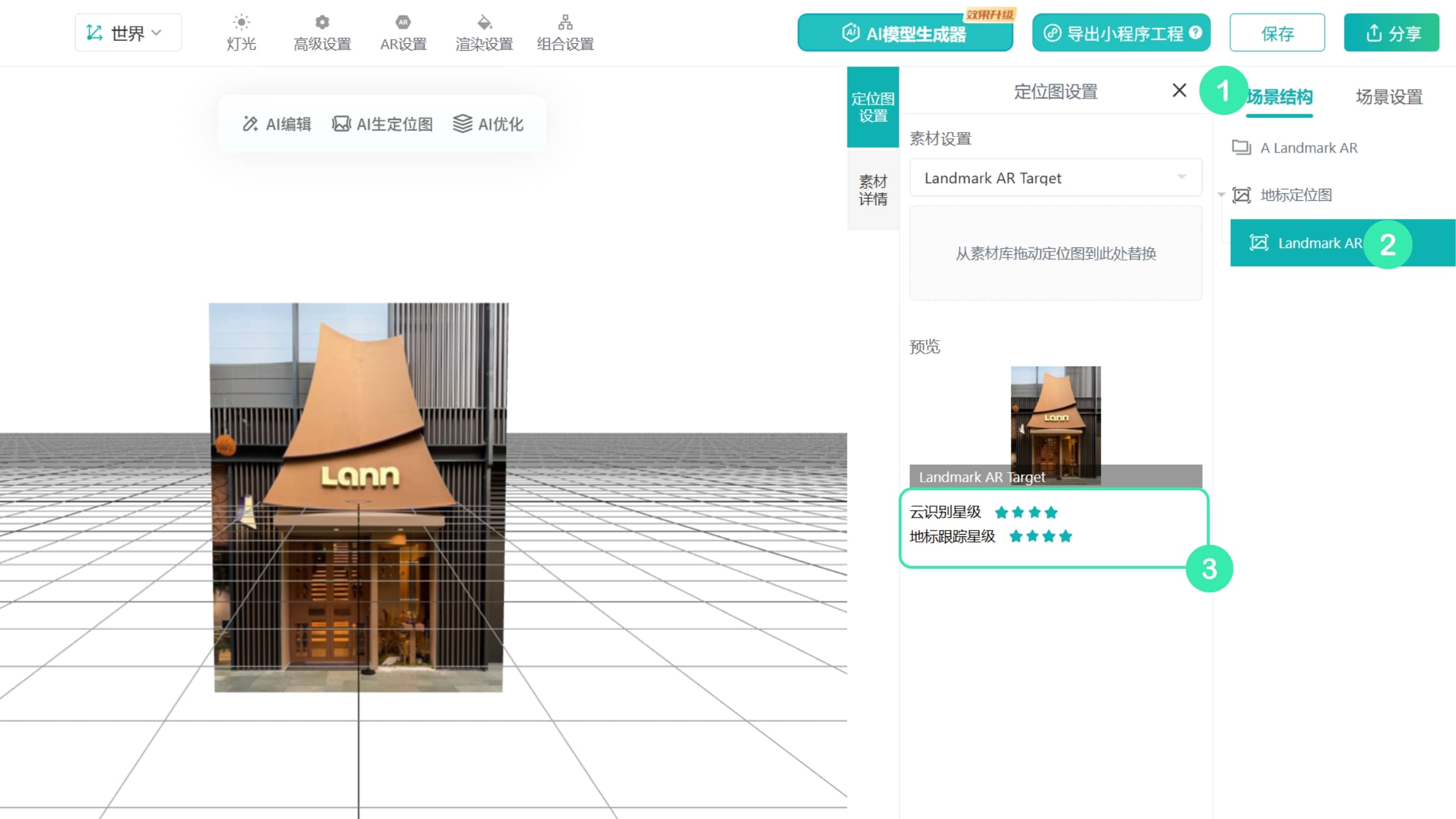Open the 灯光 lighting settings
Viewport: 1456px width, 819px height.
click(241, 33)
